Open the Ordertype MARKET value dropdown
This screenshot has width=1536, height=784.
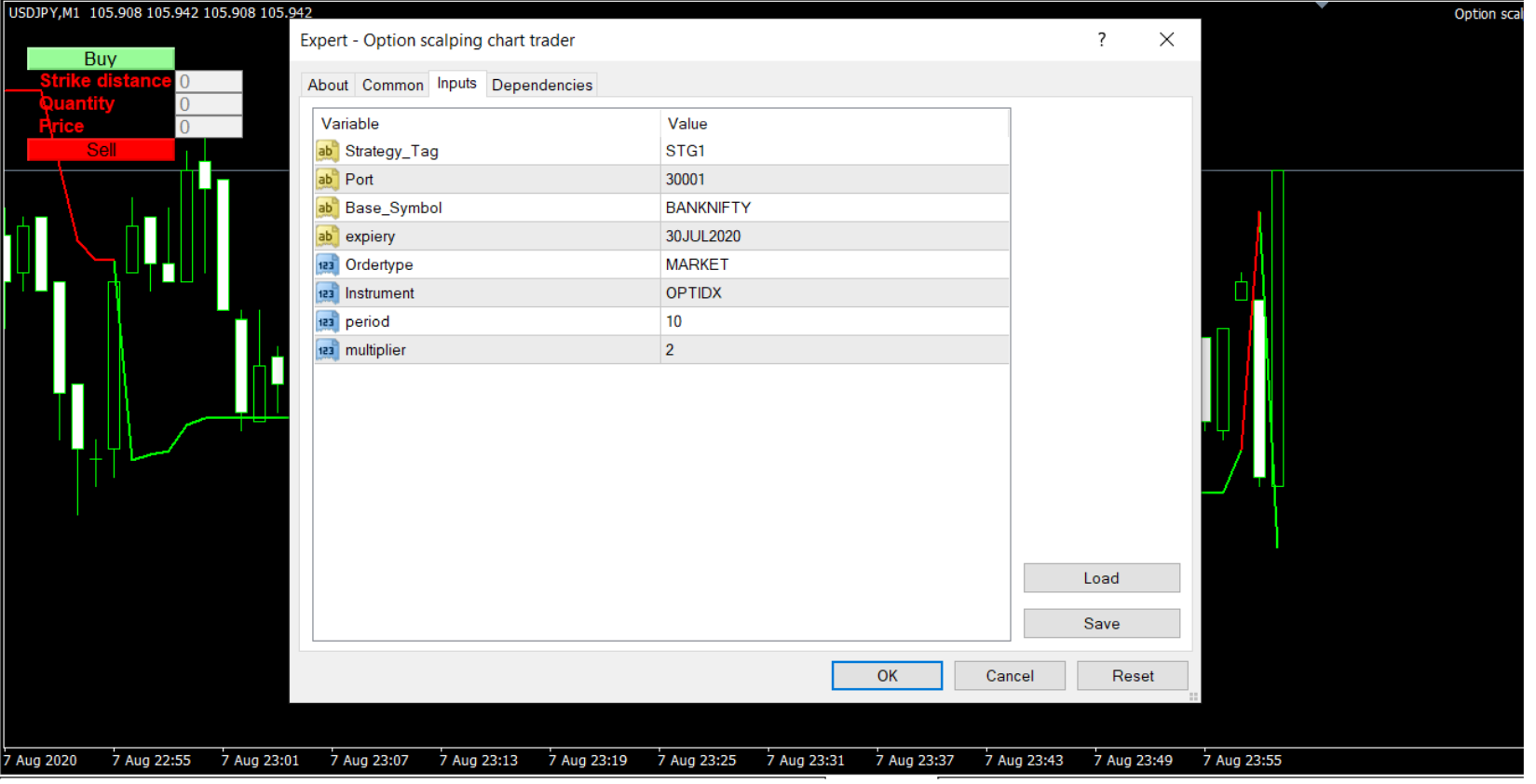coord(835,264)
